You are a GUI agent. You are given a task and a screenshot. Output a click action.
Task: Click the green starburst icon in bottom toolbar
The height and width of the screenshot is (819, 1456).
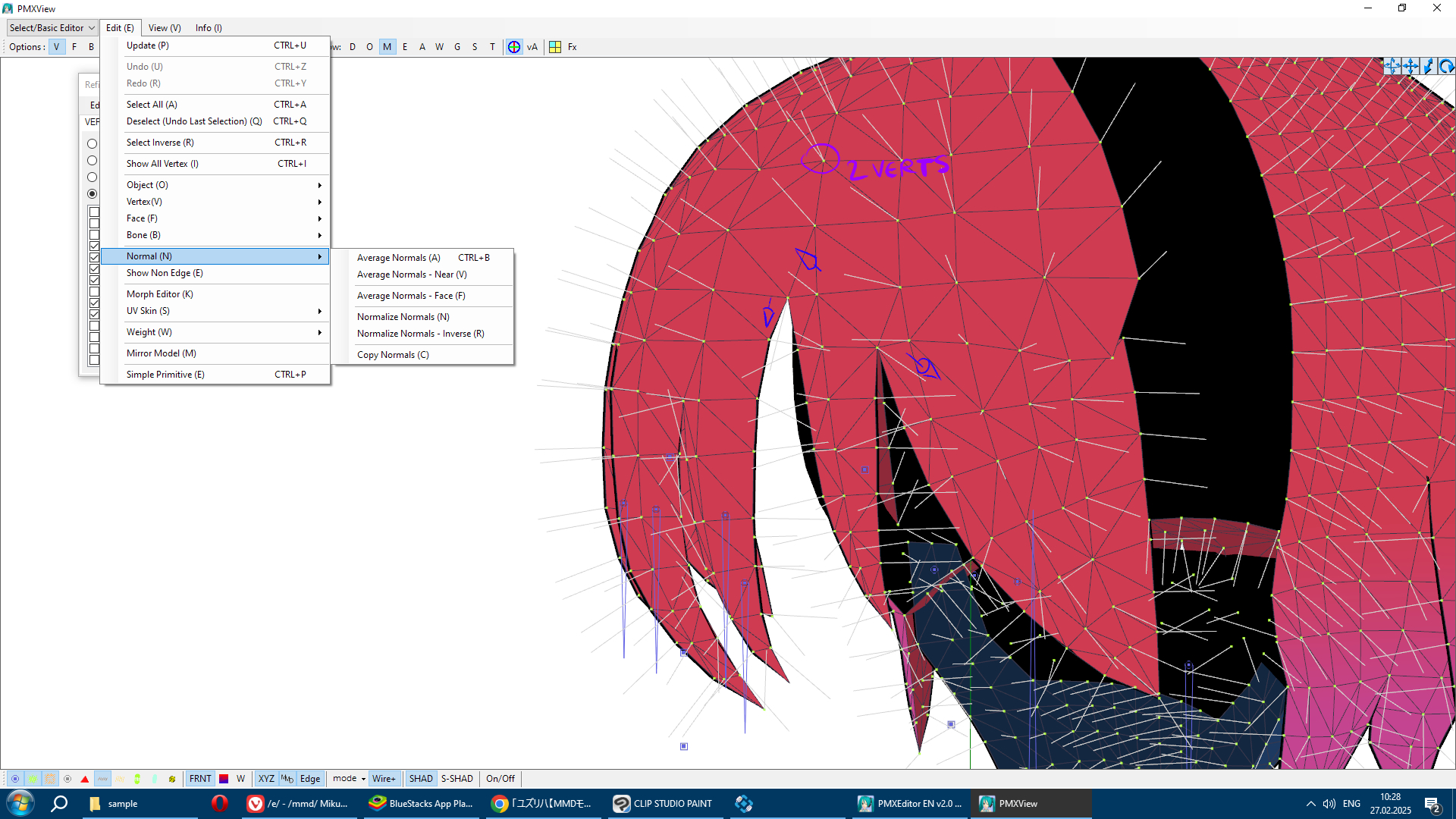point(33,779)
